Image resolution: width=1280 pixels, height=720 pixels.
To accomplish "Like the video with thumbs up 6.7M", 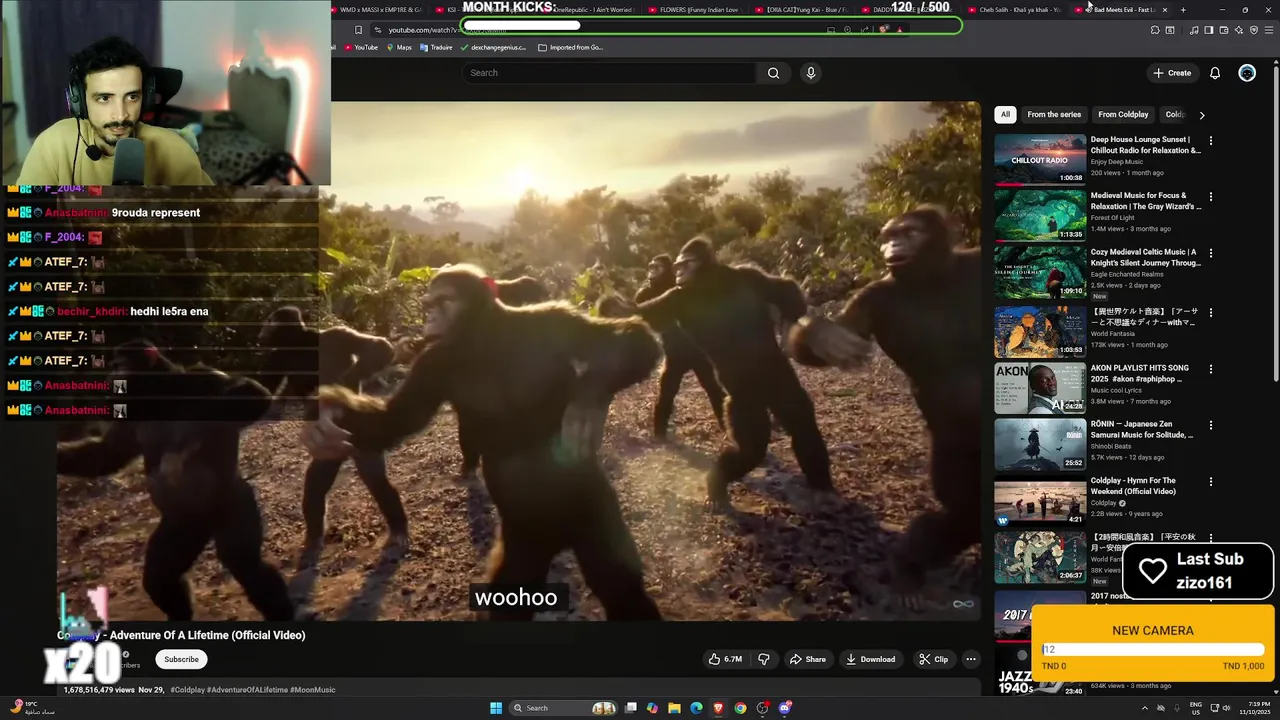I will click(726, 659).
